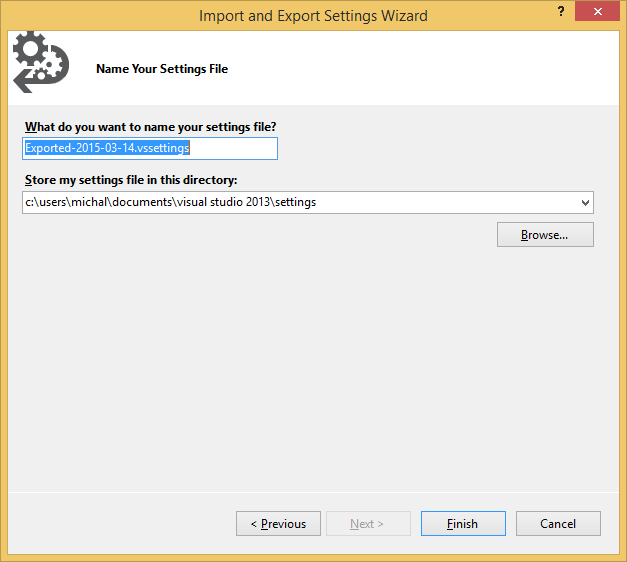Click the settings file name text box
Viewport: 627px width, 562px height.
[150, 148]
